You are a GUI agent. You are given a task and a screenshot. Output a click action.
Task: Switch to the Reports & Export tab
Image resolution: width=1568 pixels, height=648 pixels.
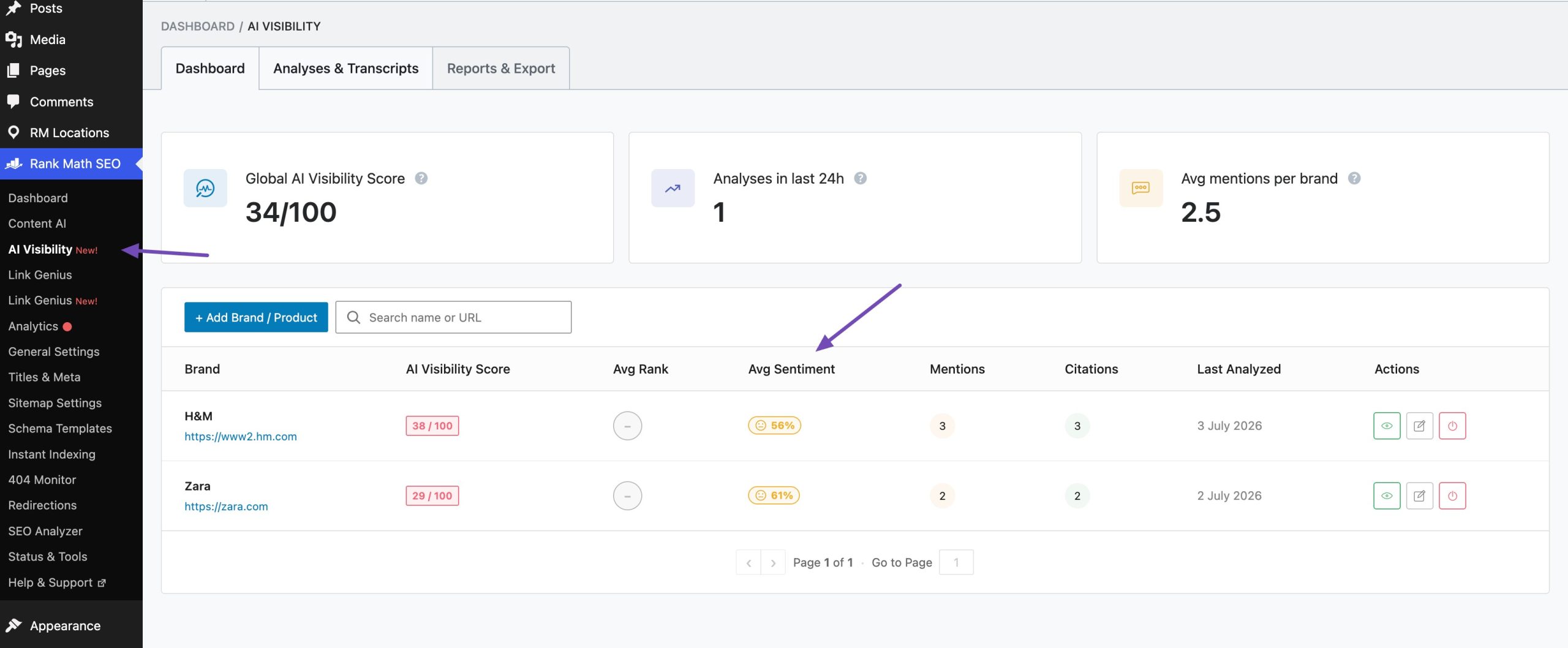click(501, 68)
